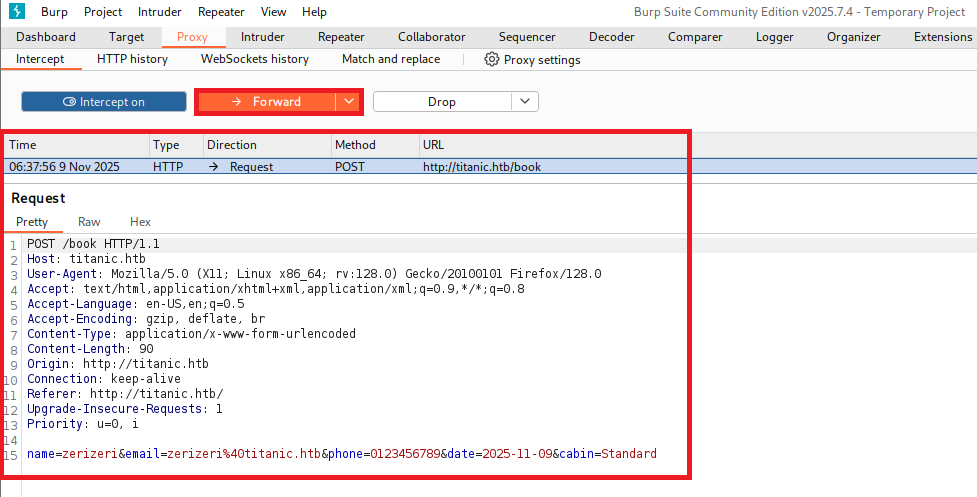Click Forward to send the request
Screen dimensions: 977x497
pyautogui.click(x=265, y=102)
